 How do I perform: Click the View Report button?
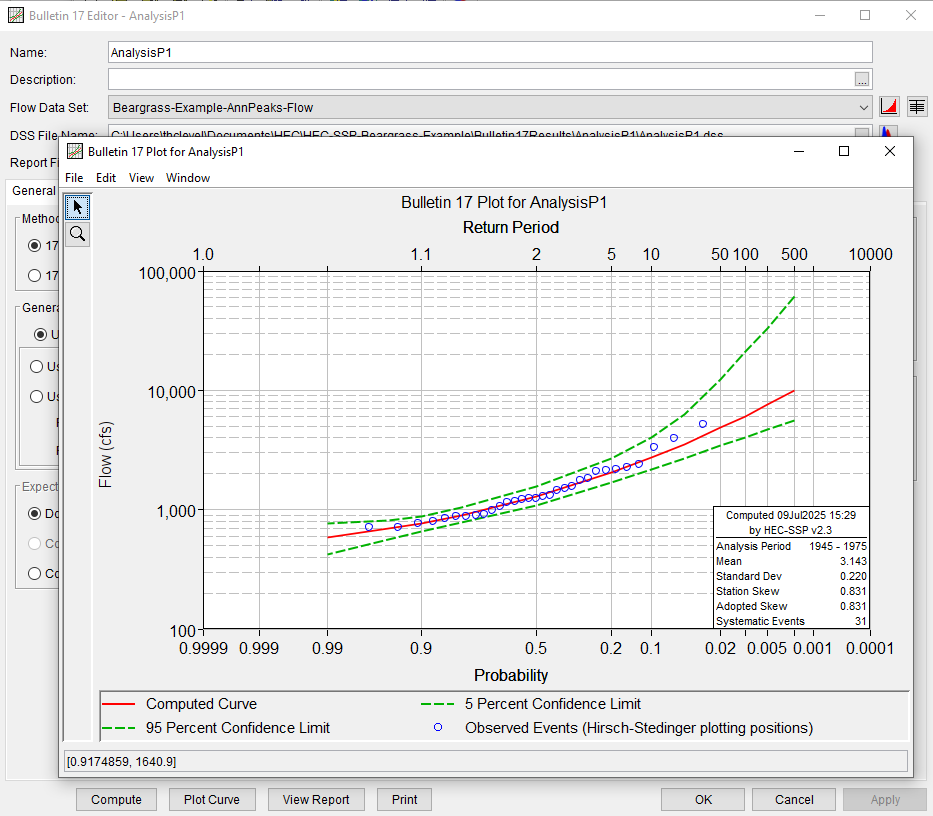coord(316,799)
